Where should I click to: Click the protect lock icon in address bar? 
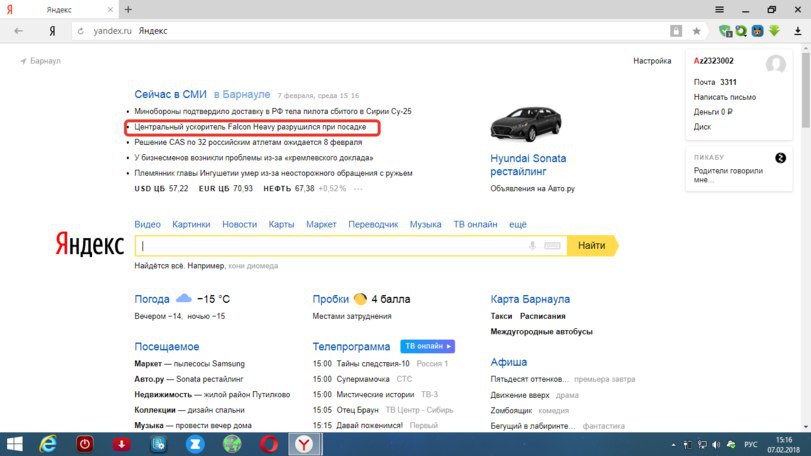[x=676, y=31]
